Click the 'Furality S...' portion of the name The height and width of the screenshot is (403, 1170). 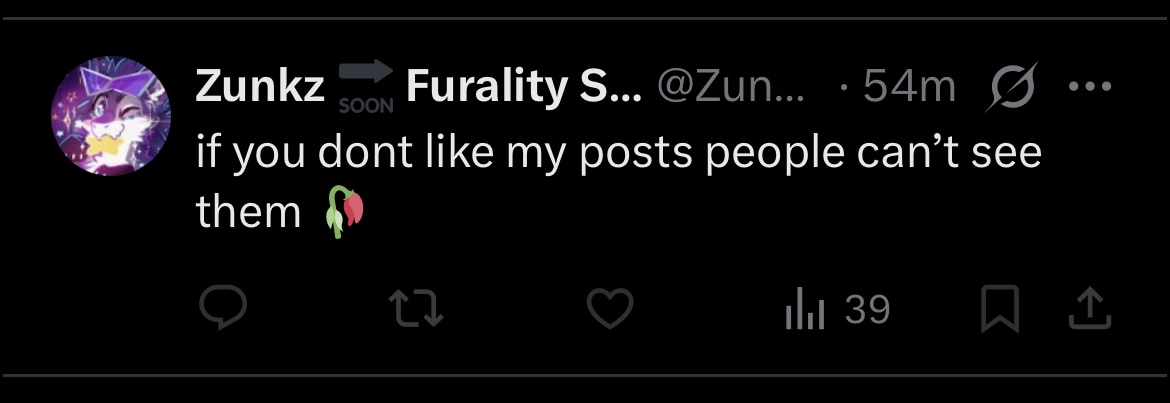[523, 87]
